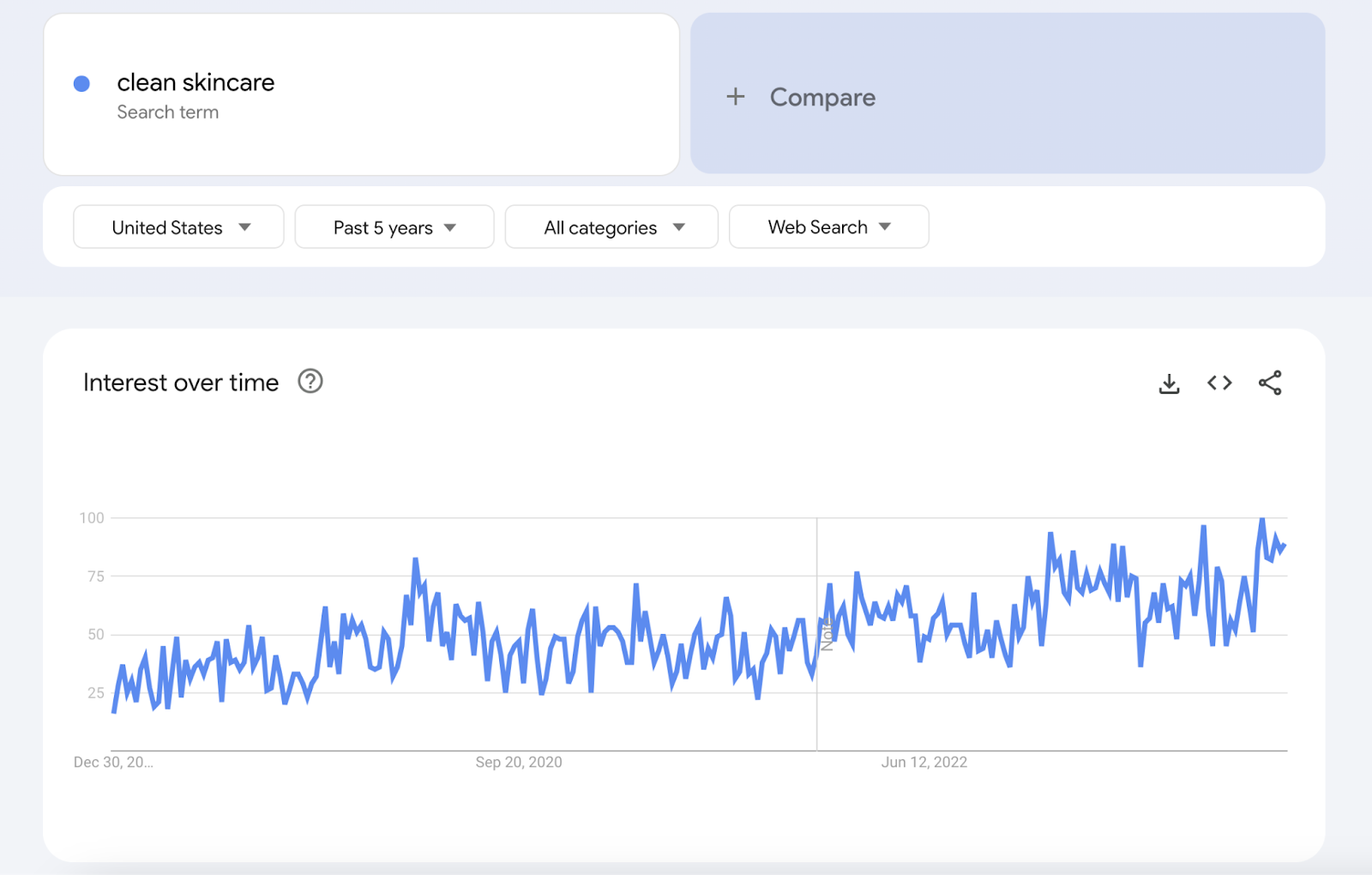1372x875 pixels.
Task: Click the Sep 20, 2020 axis label
Action: point(518,762)
